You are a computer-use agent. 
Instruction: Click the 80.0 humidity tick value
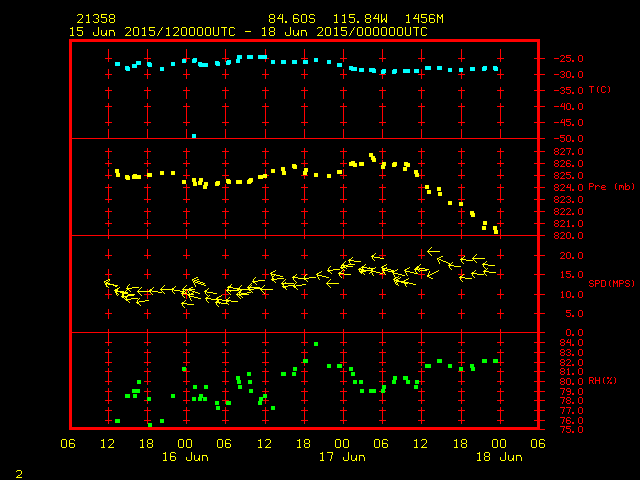(x=571, y=382)
